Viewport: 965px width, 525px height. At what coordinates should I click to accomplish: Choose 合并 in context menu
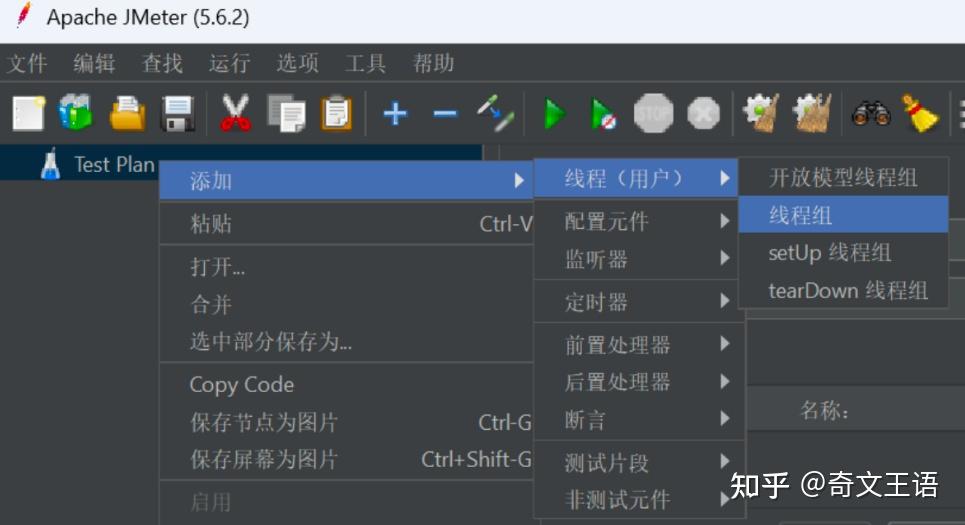[346, 304]
